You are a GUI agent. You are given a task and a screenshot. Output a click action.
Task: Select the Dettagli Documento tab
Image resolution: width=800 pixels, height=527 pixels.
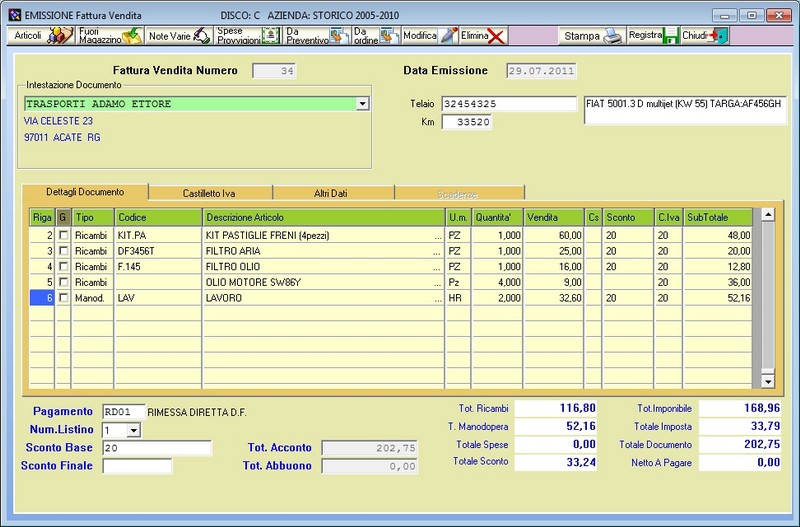coord(85,192)
